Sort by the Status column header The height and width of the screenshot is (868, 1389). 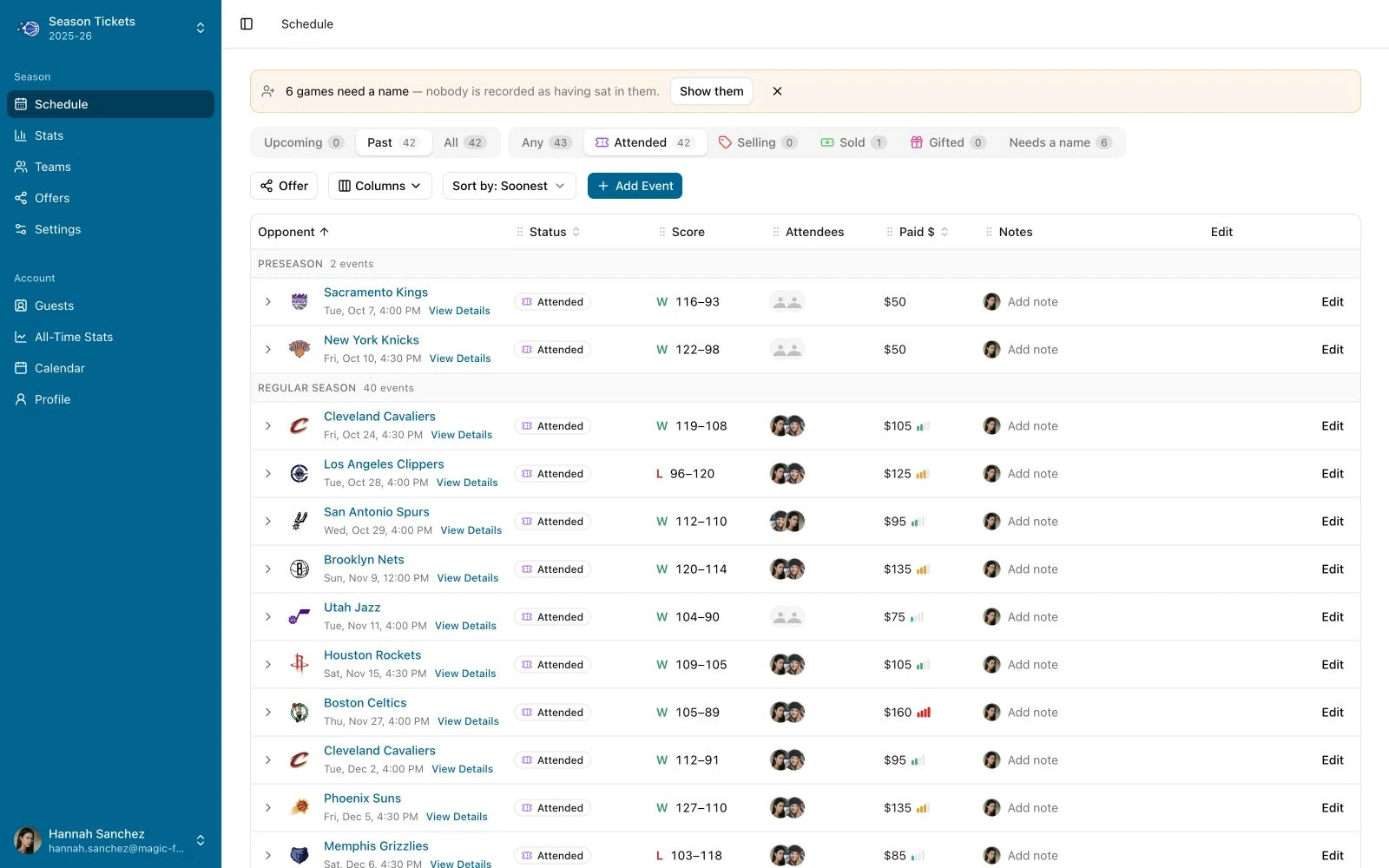[x=555, y=232]
